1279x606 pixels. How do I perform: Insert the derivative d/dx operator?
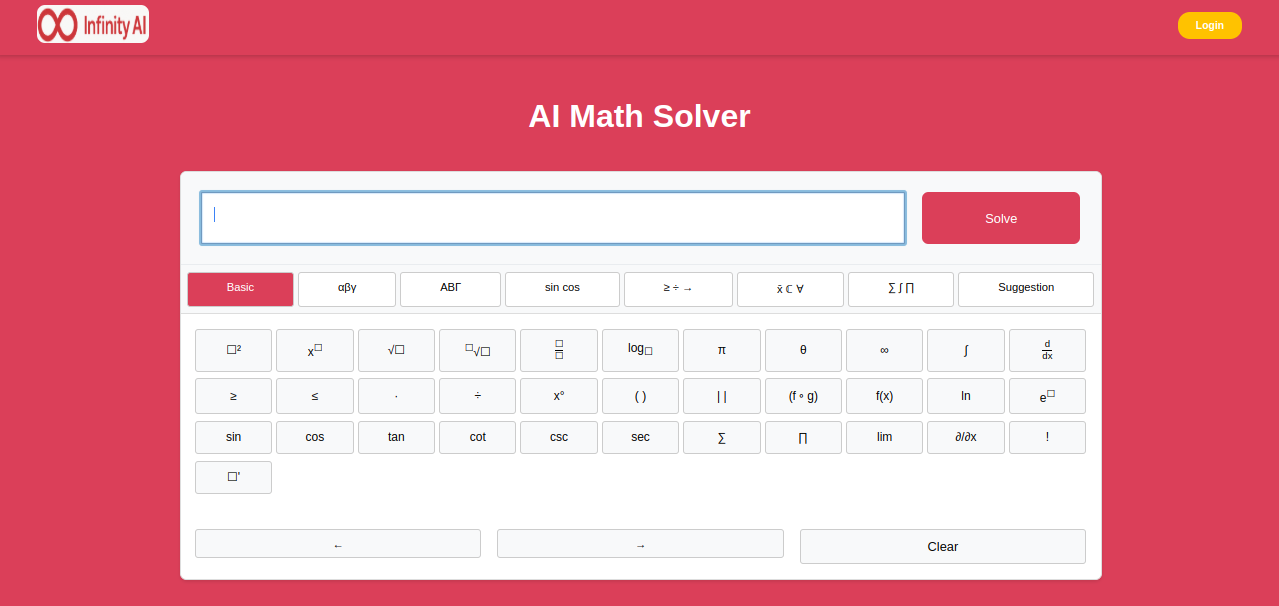pyautogui.click(x=1047, y=350)
